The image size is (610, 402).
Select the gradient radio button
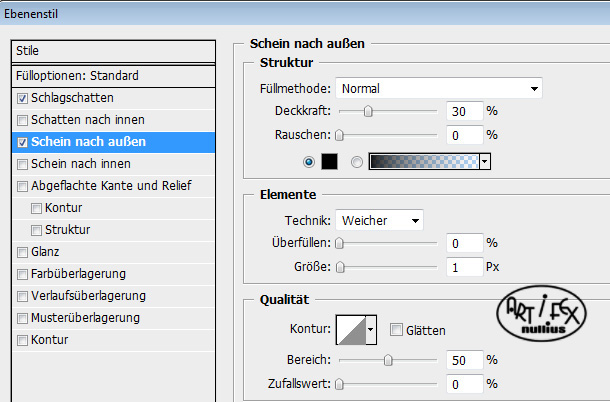tap(357, 162)
